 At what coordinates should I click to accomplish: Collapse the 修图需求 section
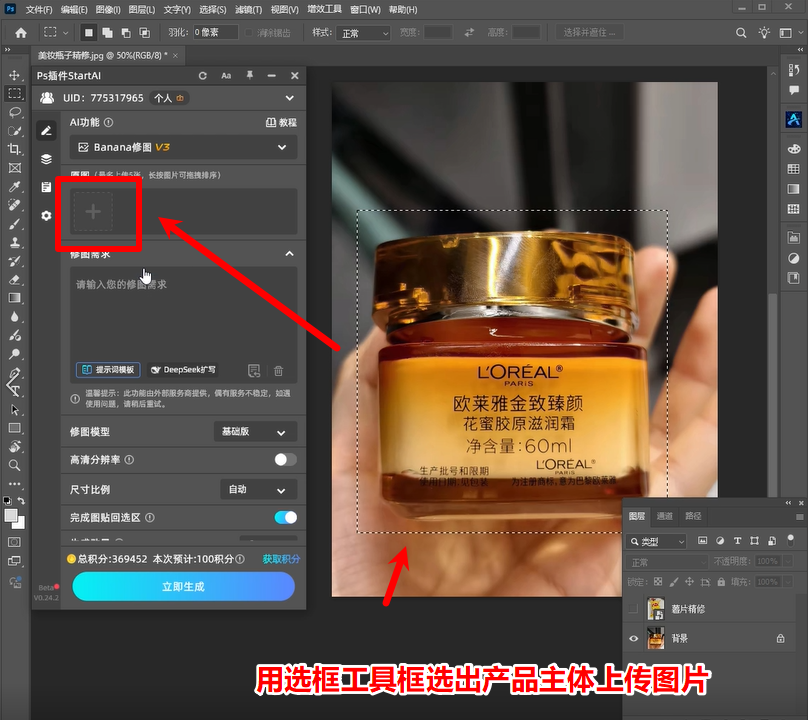click(x=290, y=254)
